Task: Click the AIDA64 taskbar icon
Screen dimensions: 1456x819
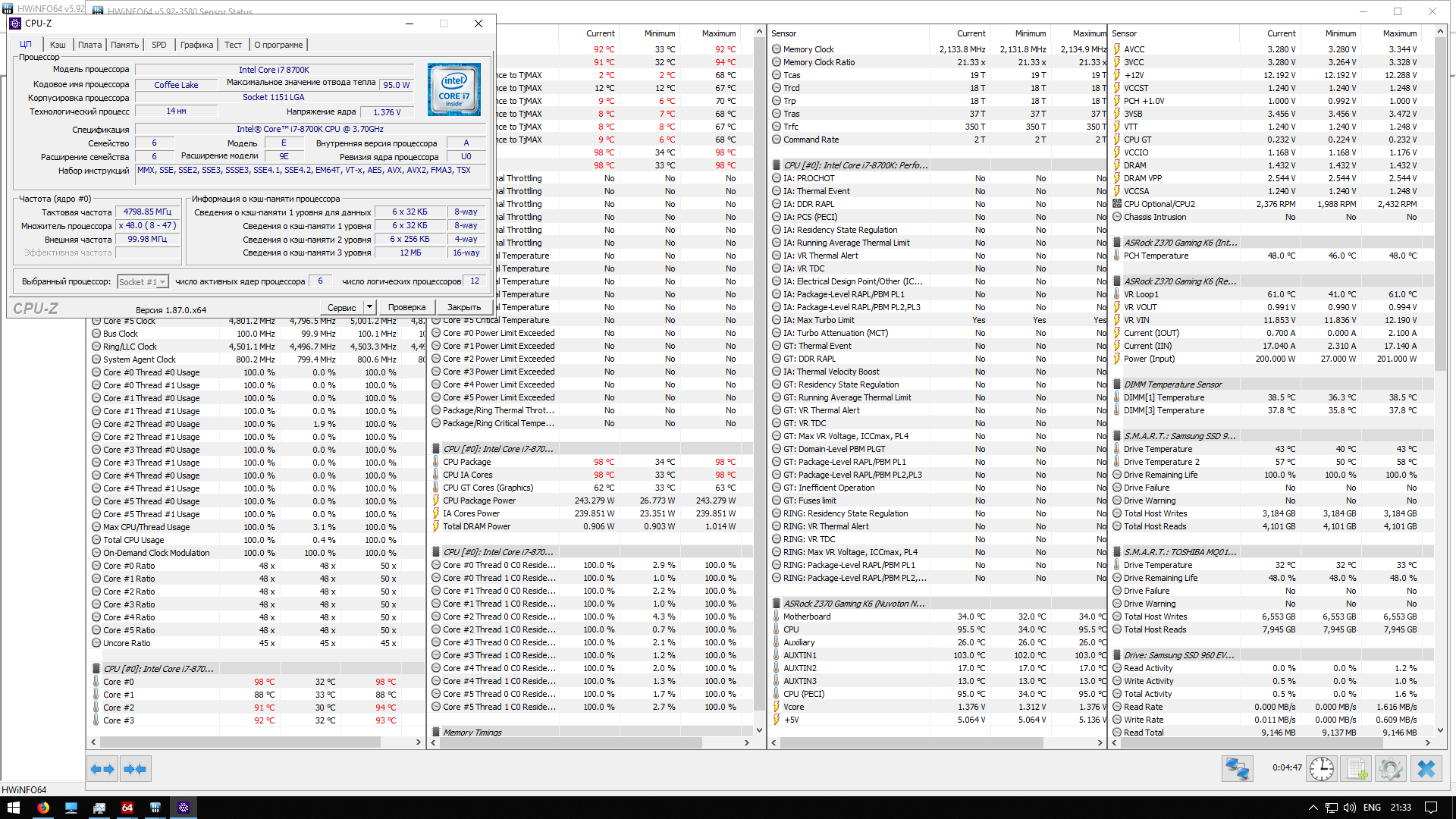Action: 127,808
